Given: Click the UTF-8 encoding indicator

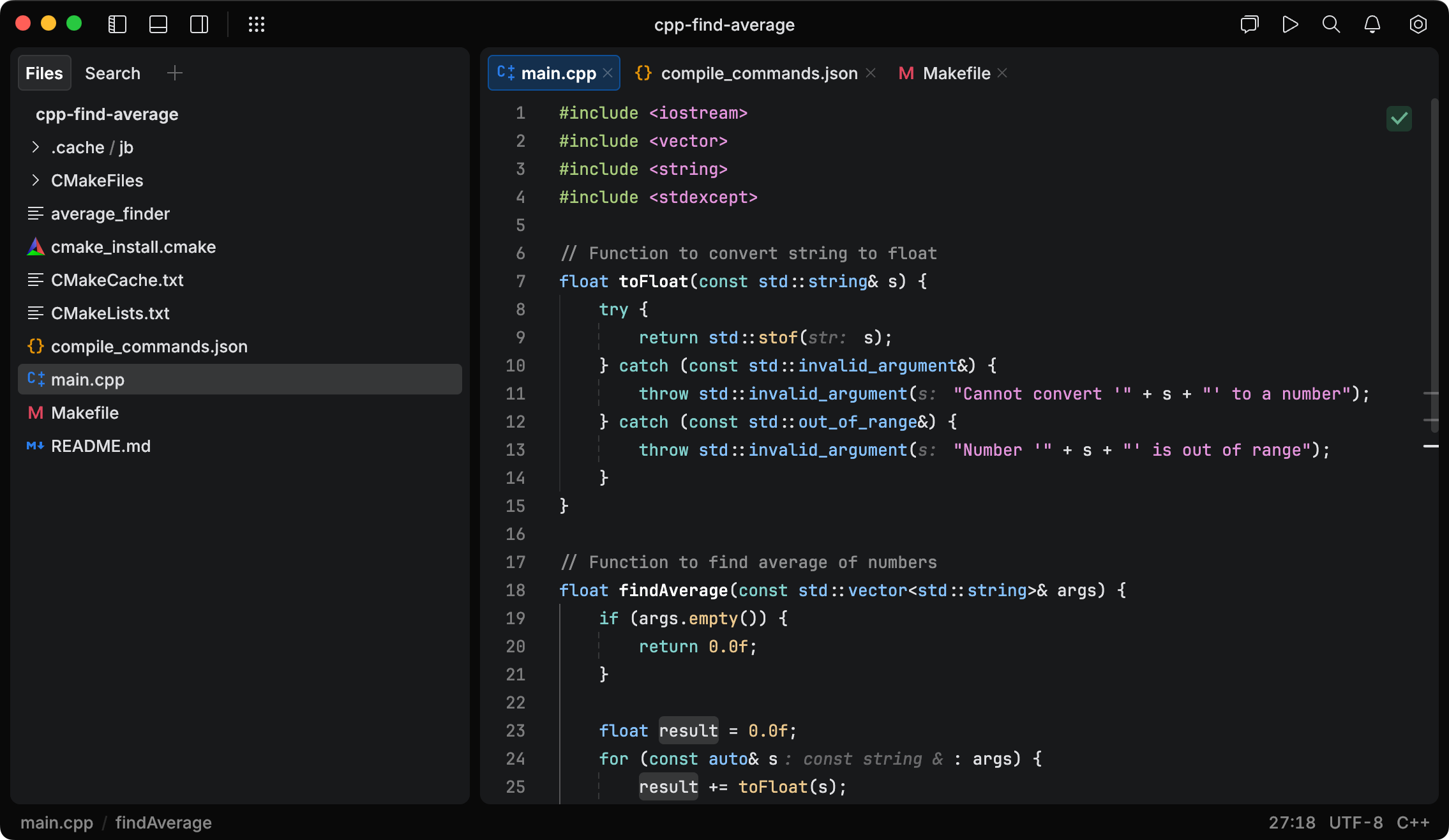Looking at the screenshot, I should [x=1356, y=823].
